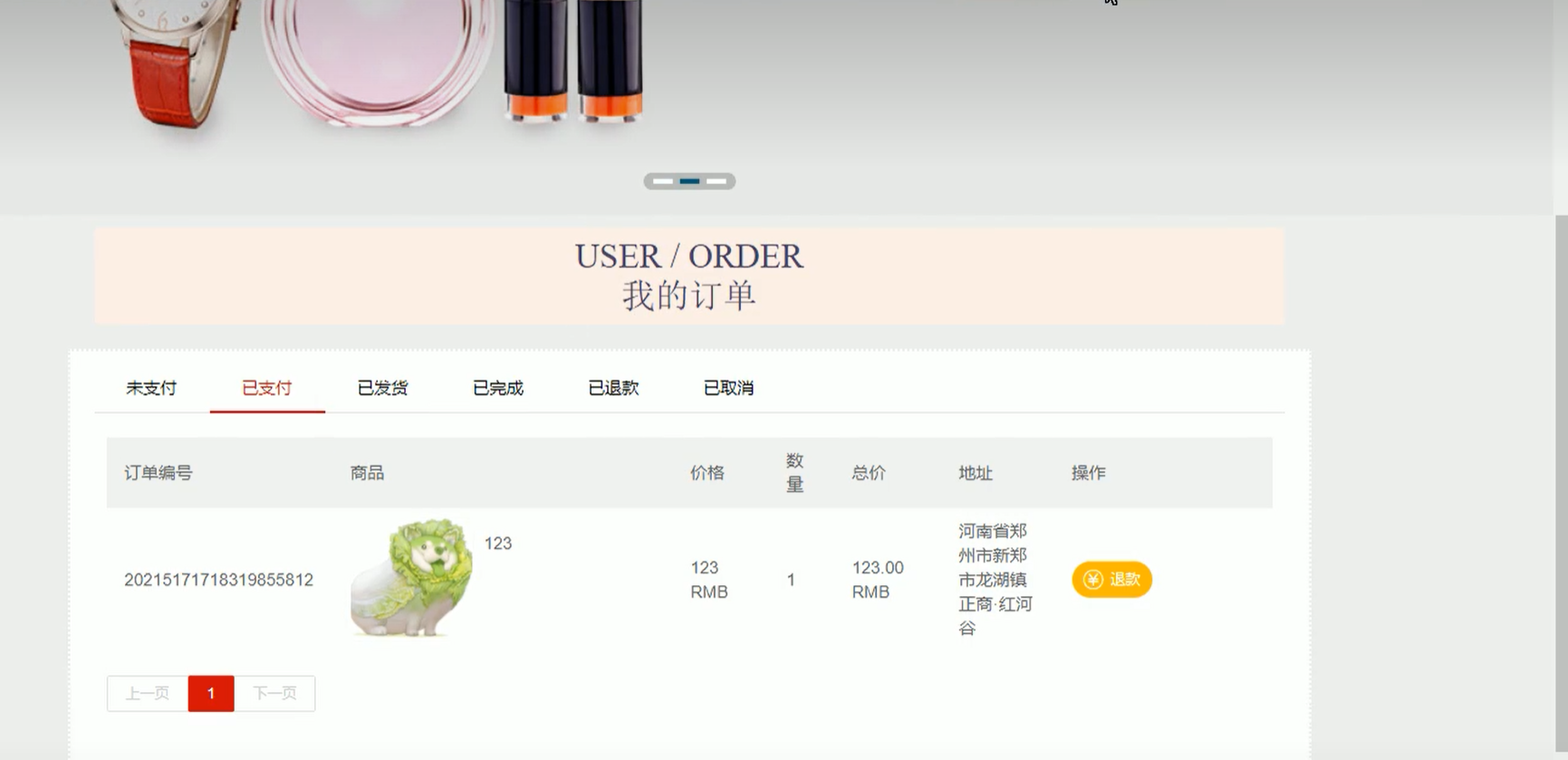Go to the previous page 上一页
This screenshot has width=1568, height=760.
point(148,694)
